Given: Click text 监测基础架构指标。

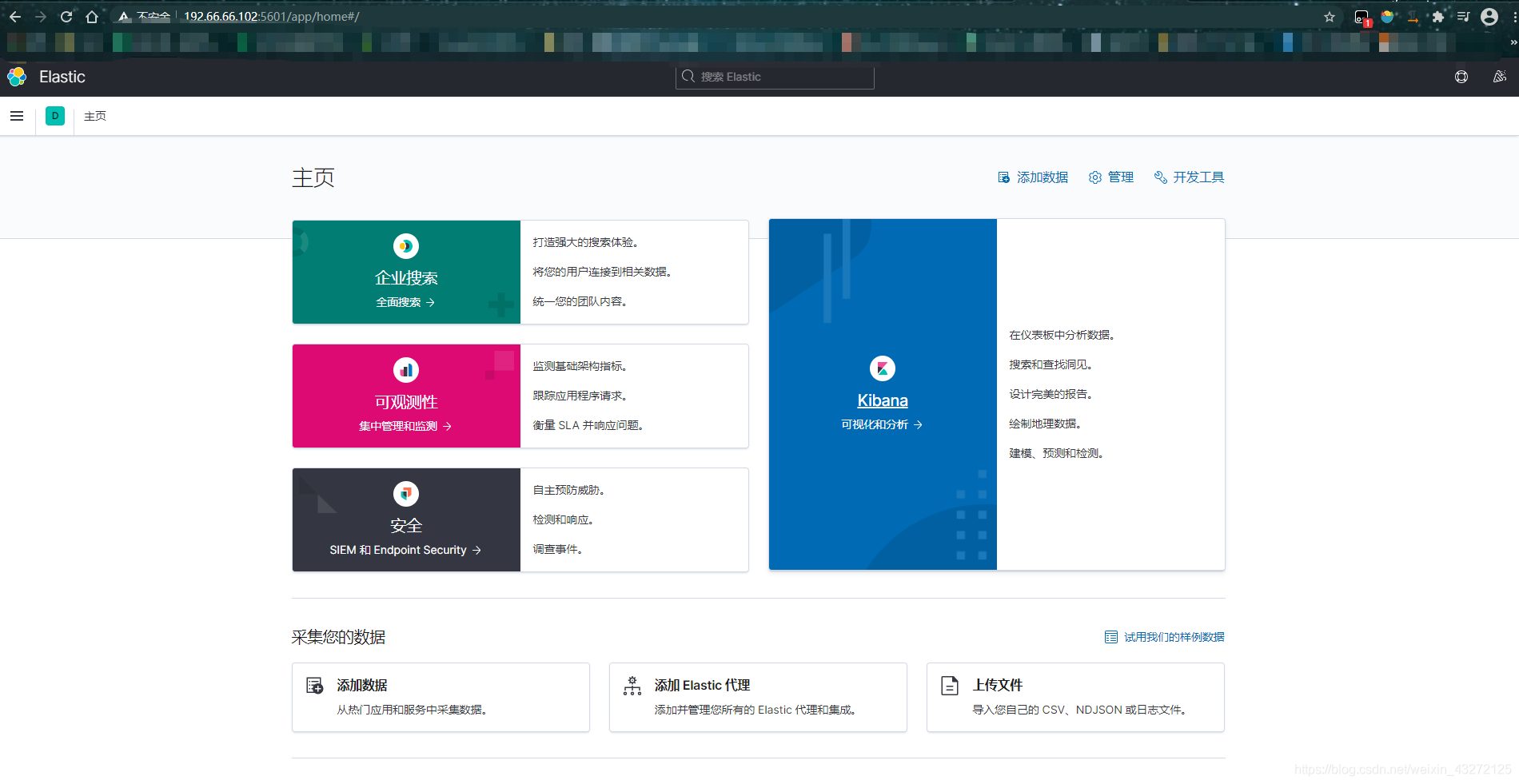Looking at the screenshot, I should (580, 366).
